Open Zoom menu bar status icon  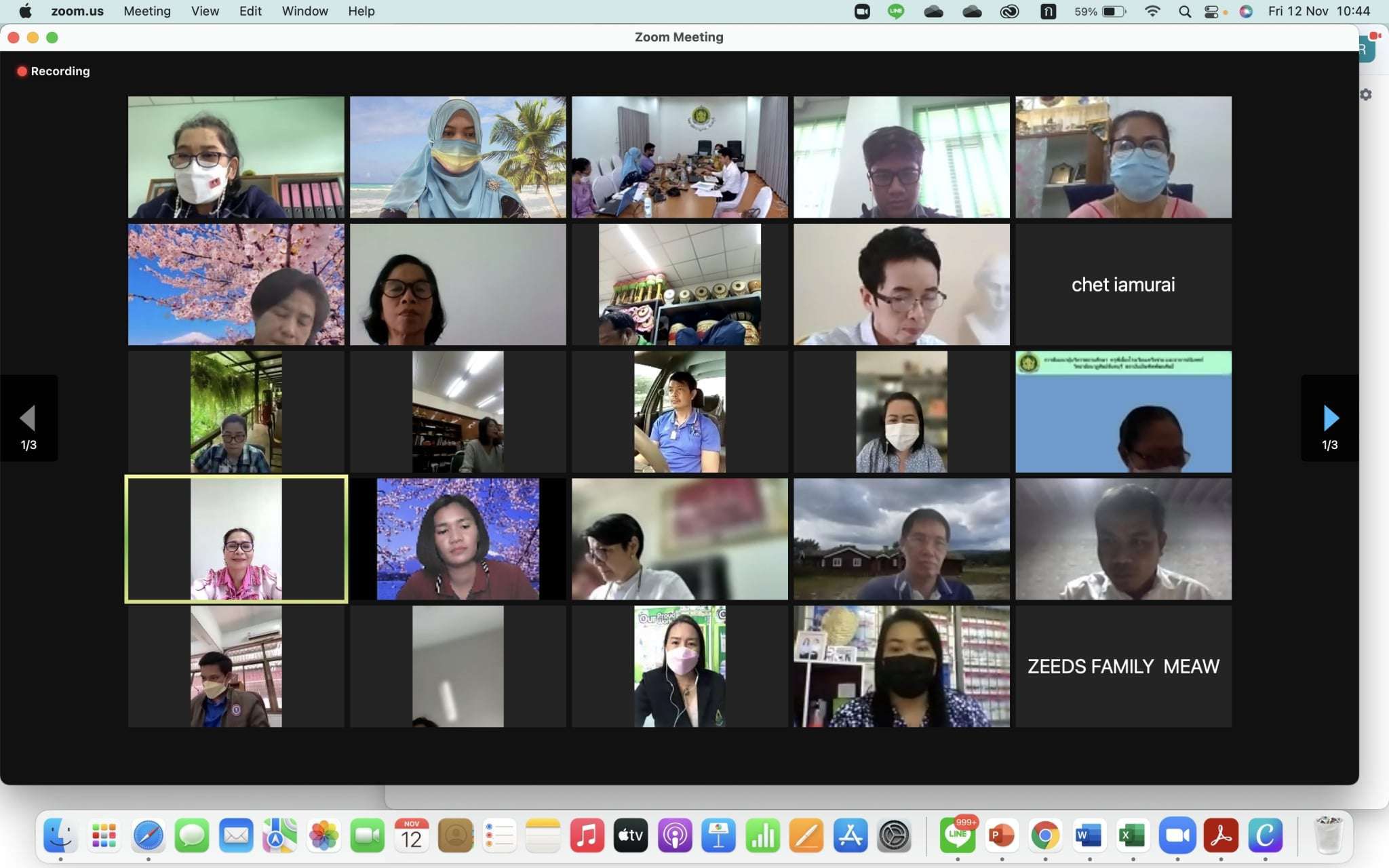862,12
